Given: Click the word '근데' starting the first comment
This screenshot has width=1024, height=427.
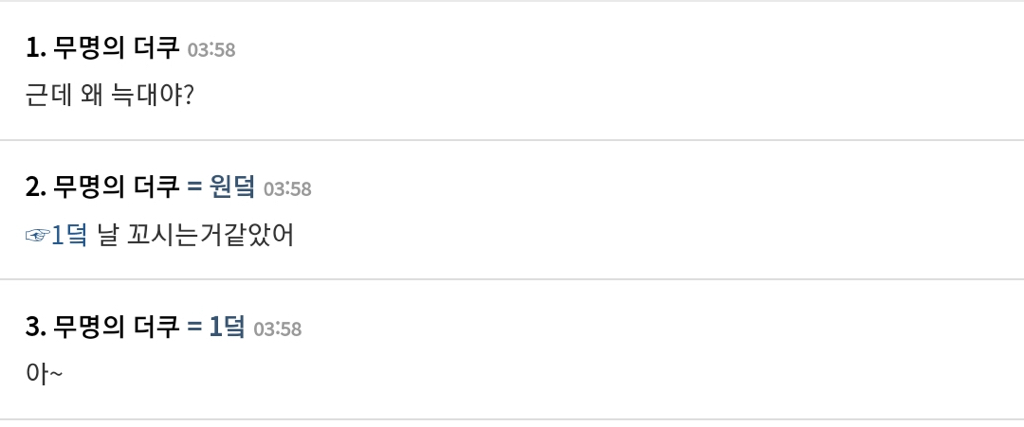Looking at the screenshot, I should point(45,97).
